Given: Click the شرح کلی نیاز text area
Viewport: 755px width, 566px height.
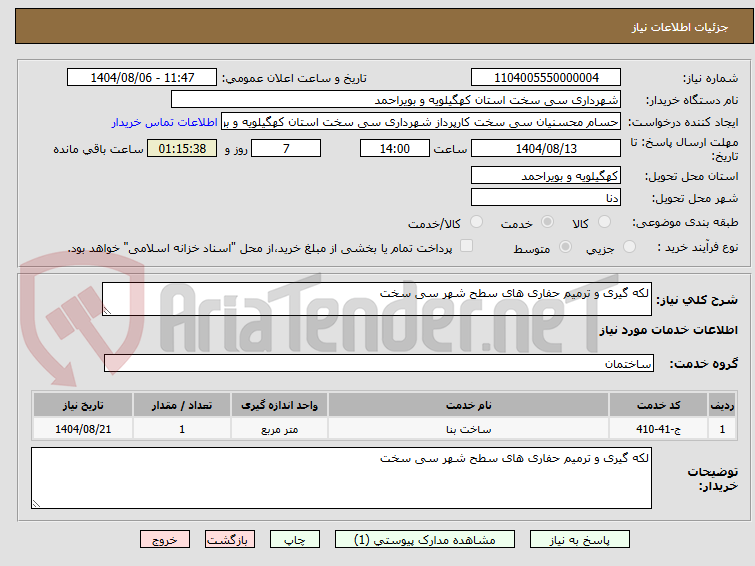Looking at the screenshot, I should click(x=377, y=299).
